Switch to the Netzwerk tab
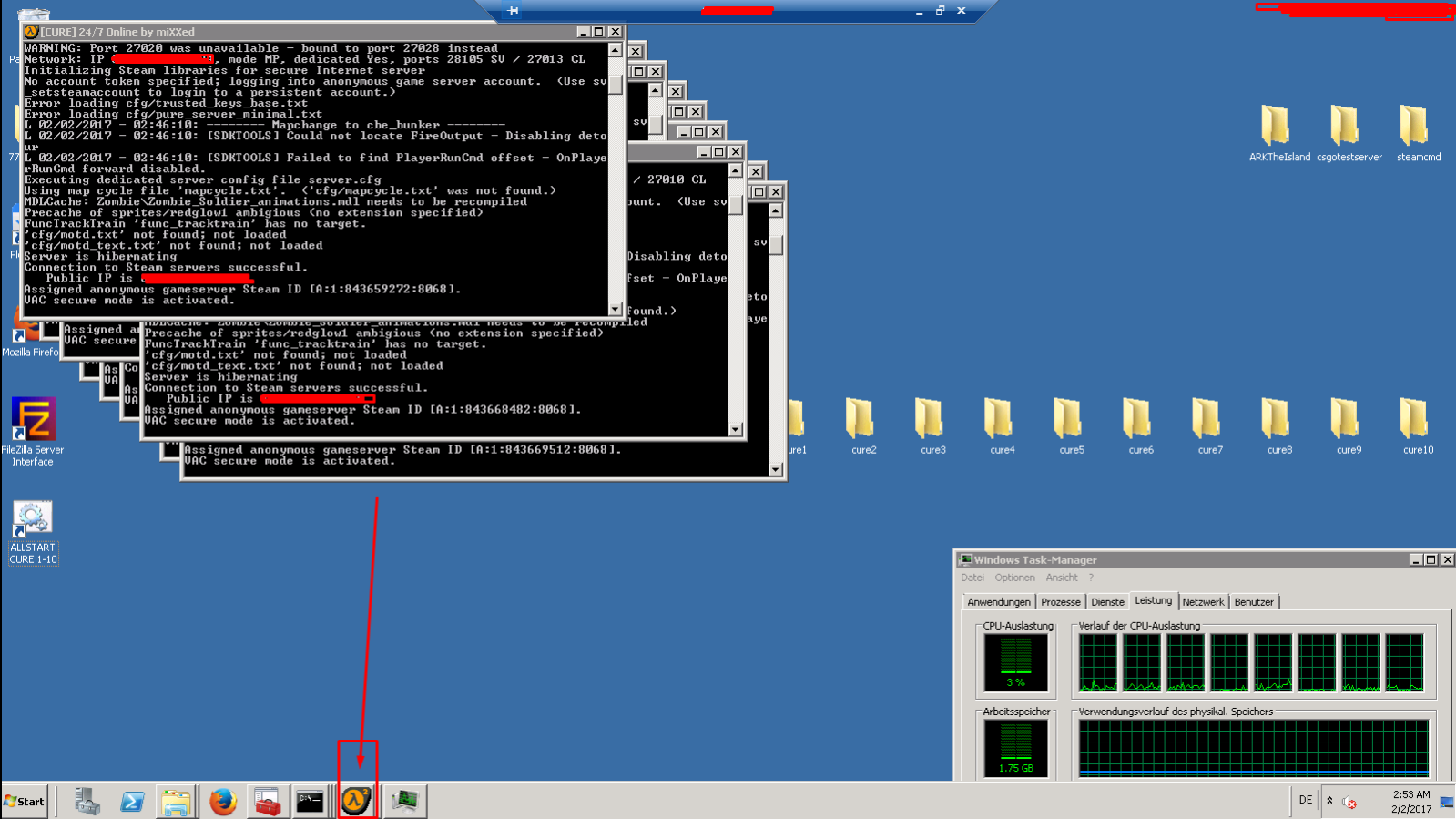Screen dimensions: 1456x819 1203,602
